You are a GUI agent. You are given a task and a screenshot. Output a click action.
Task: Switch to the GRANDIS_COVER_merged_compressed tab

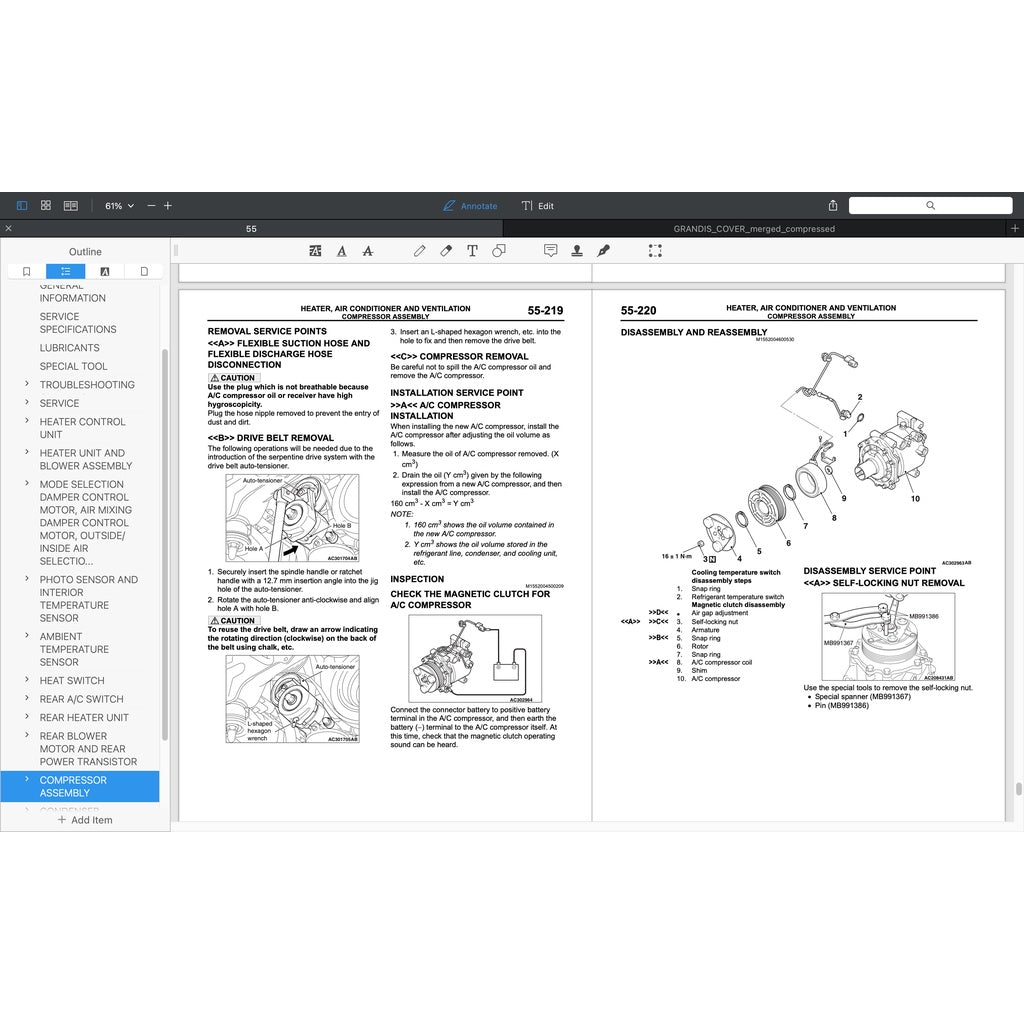[x=754, y=229]
